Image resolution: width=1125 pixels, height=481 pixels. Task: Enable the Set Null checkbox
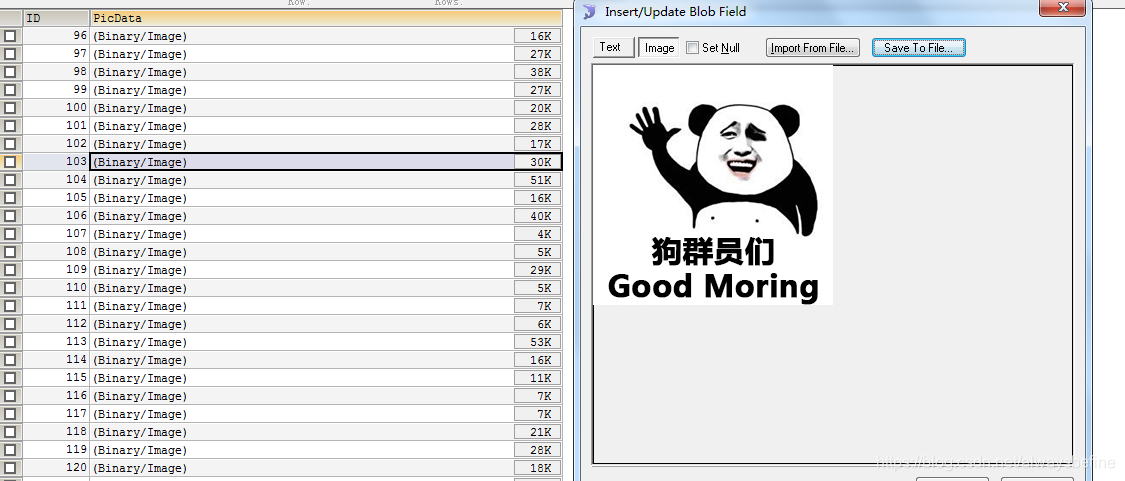[692, 47]
